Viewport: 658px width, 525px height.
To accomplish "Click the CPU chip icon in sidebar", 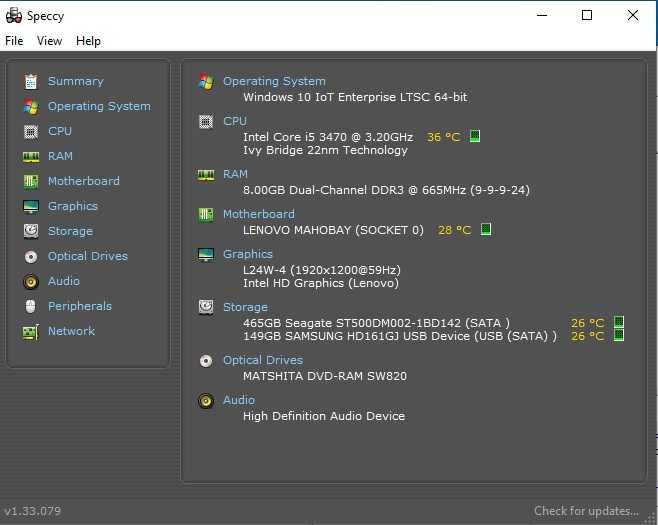I will (x=30, y=131).
